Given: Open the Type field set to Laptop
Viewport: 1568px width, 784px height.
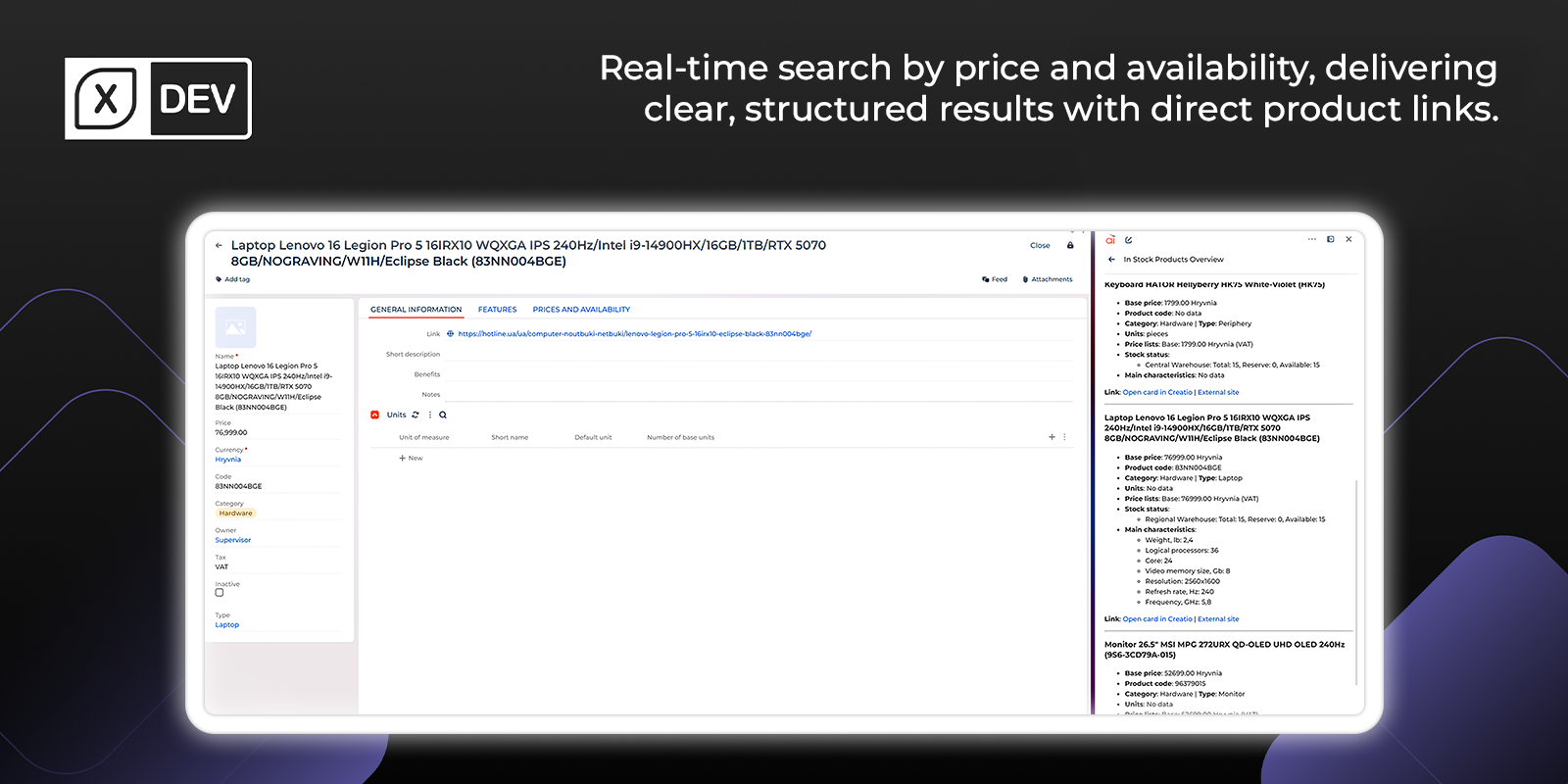Looking at the screenshot, I should point(227,625).
